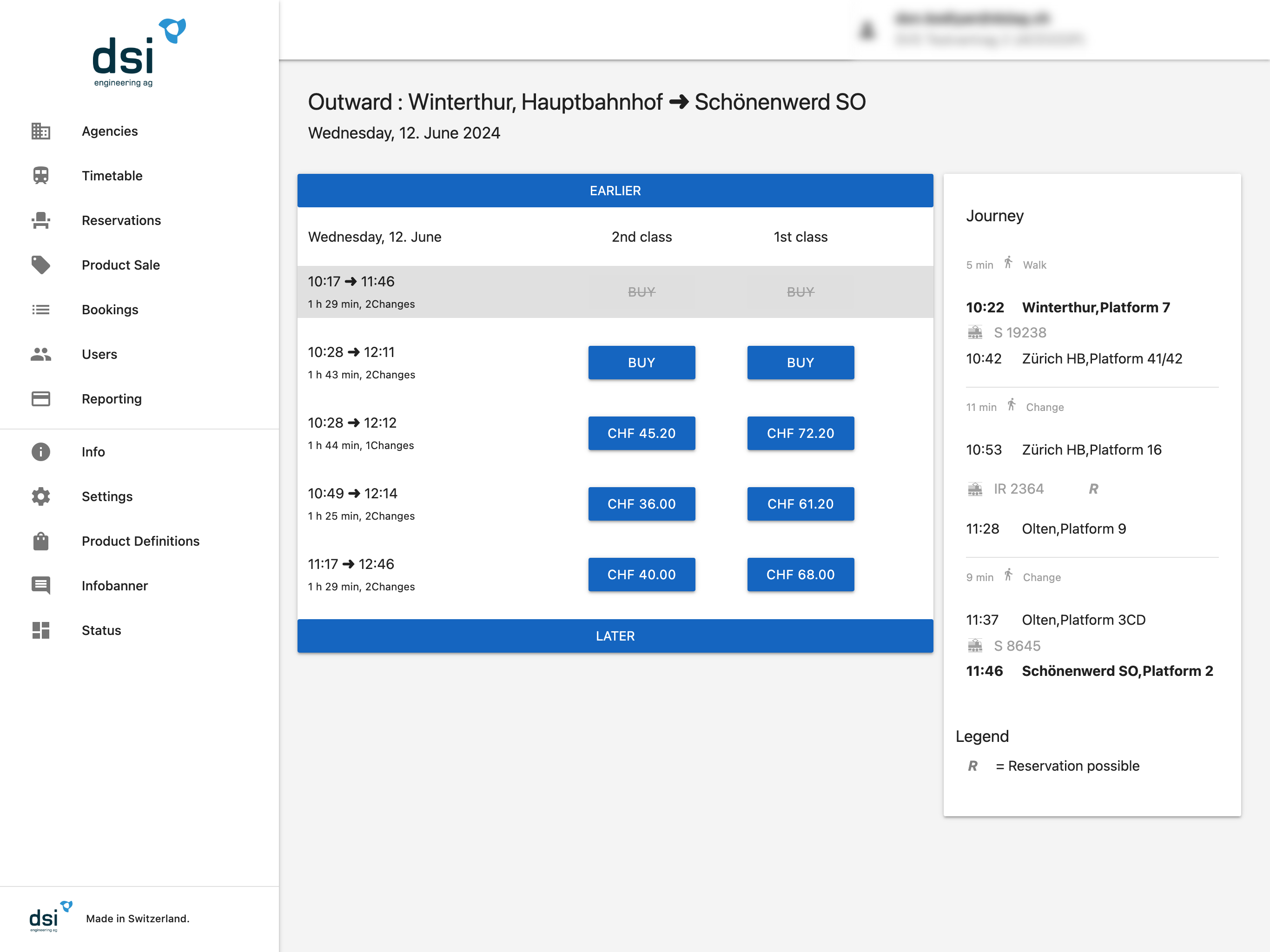Click the Settings gear icon

coord(40,496)
